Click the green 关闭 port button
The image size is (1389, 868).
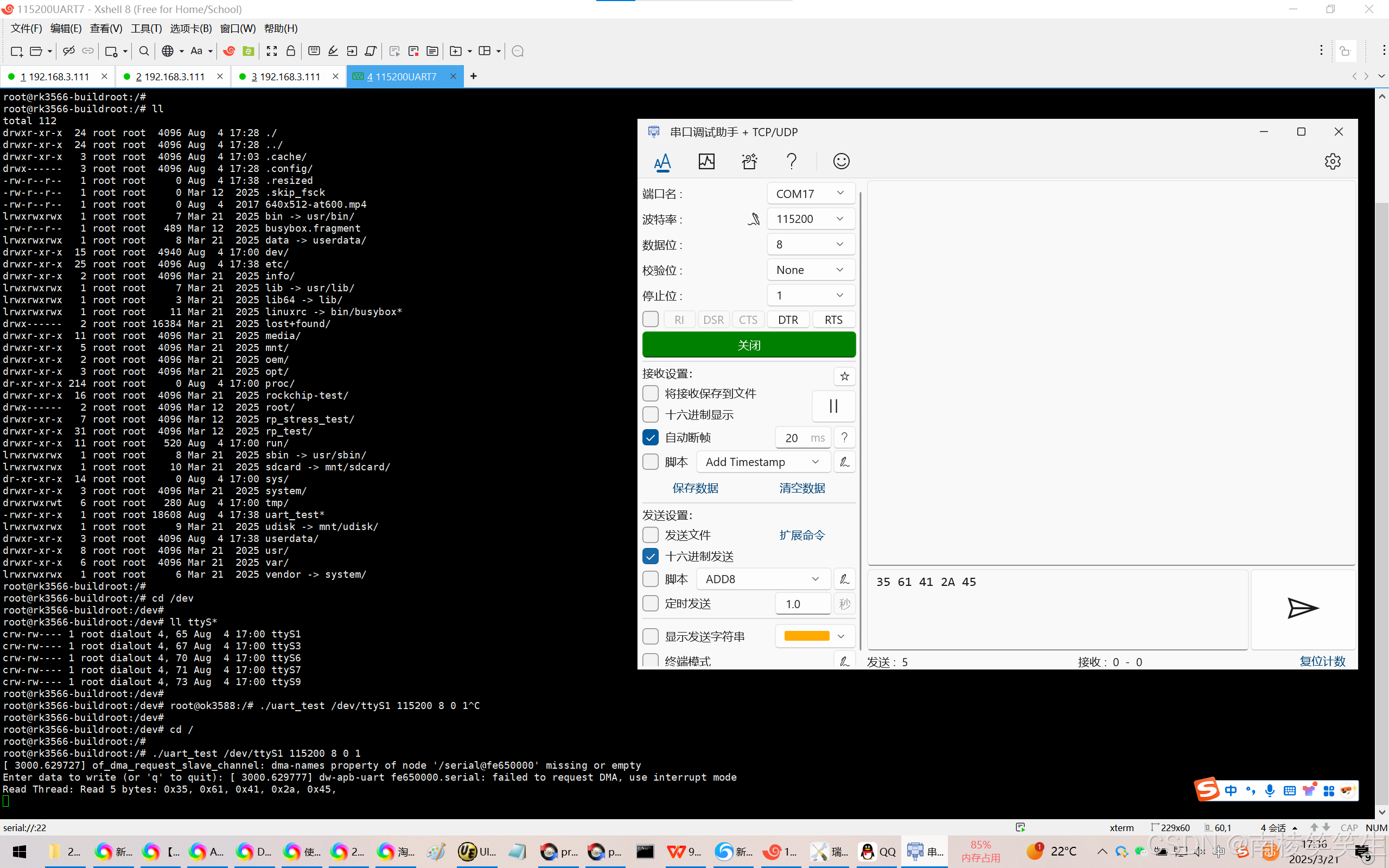(748, 345)
